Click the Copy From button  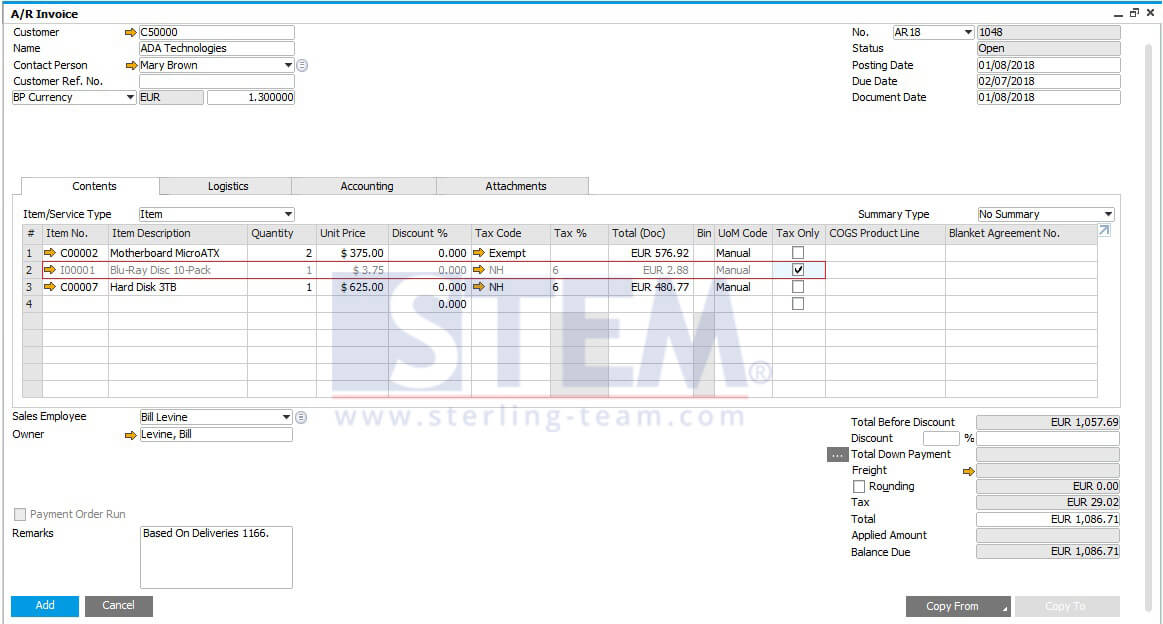coord(958,606)
